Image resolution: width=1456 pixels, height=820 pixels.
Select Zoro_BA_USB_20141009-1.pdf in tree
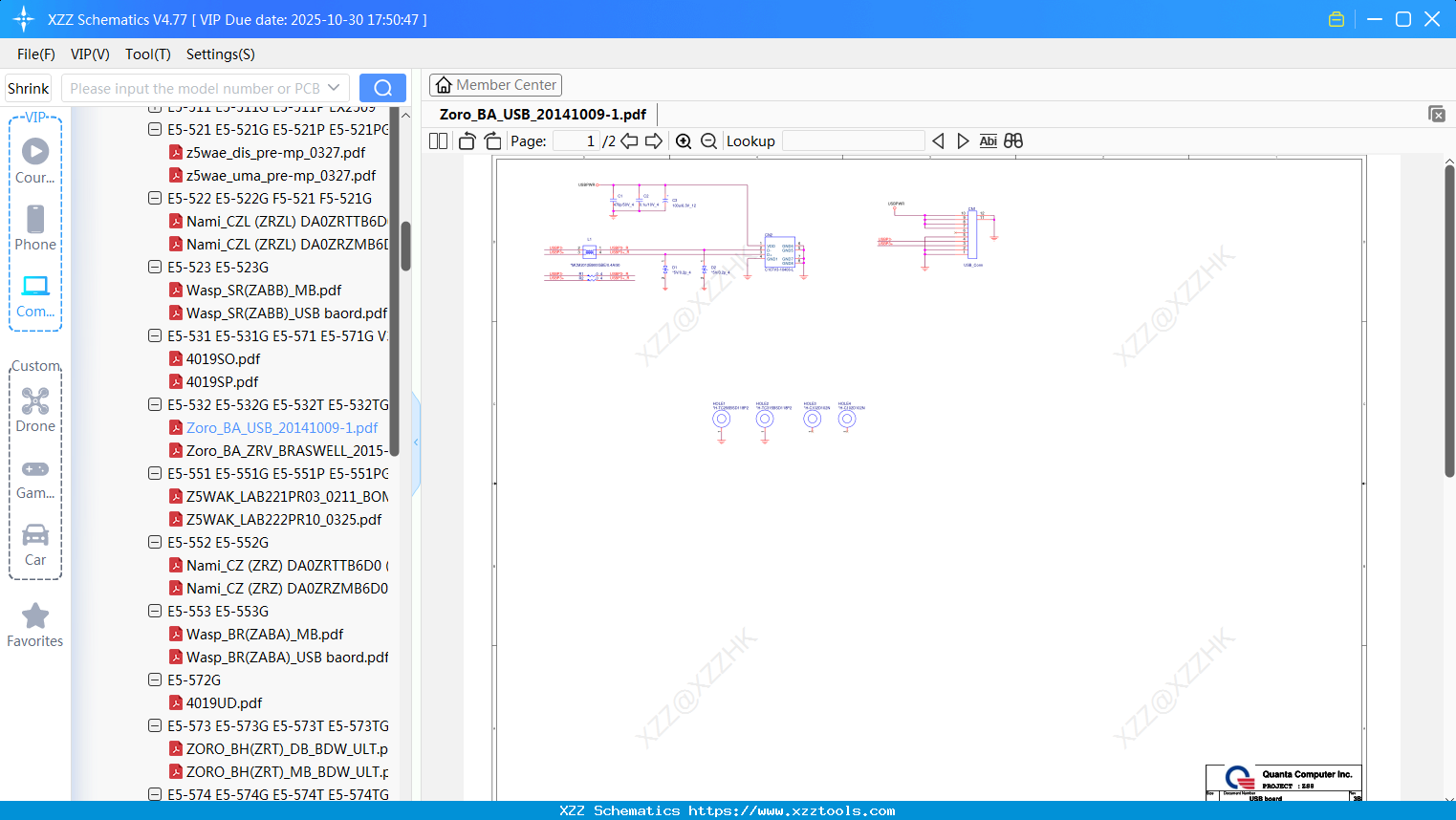coord(282,427)
